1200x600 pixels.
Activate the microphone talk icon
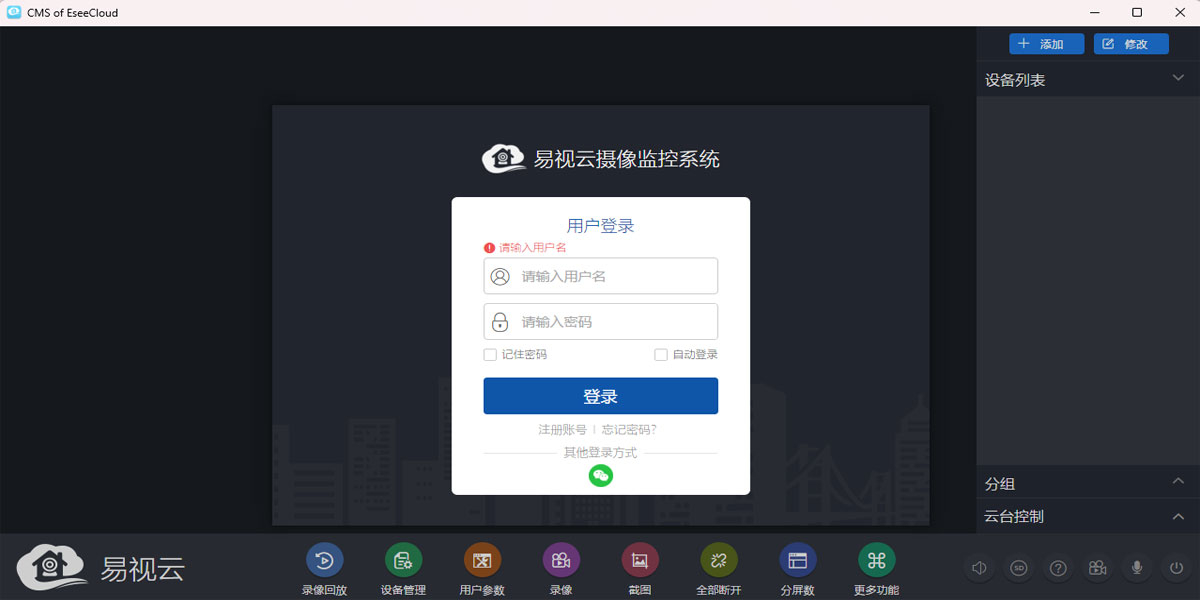click(x=1136, y=567)
